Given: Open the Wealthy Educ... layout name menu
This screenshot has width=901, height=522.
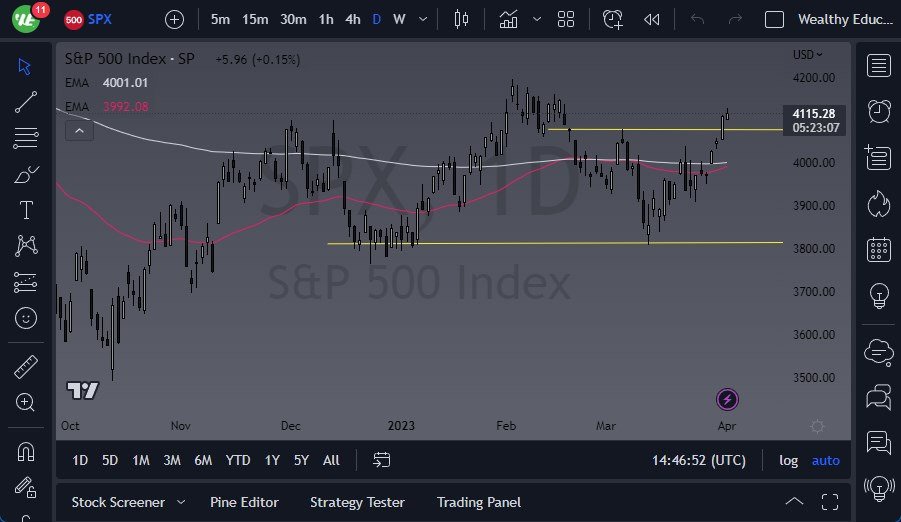Looking at the screenshot, I should tap(845, 20).
